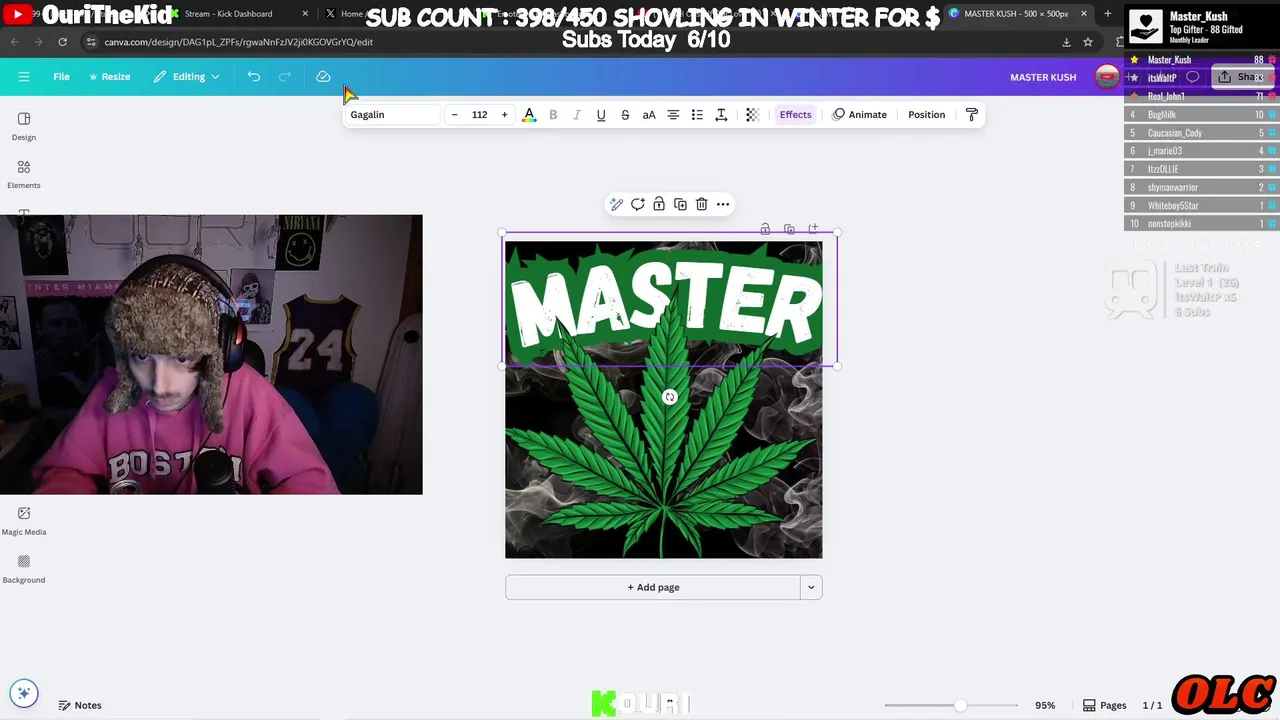
Task: Open the Resize option in top bar
Action: (x=109, y=77)
